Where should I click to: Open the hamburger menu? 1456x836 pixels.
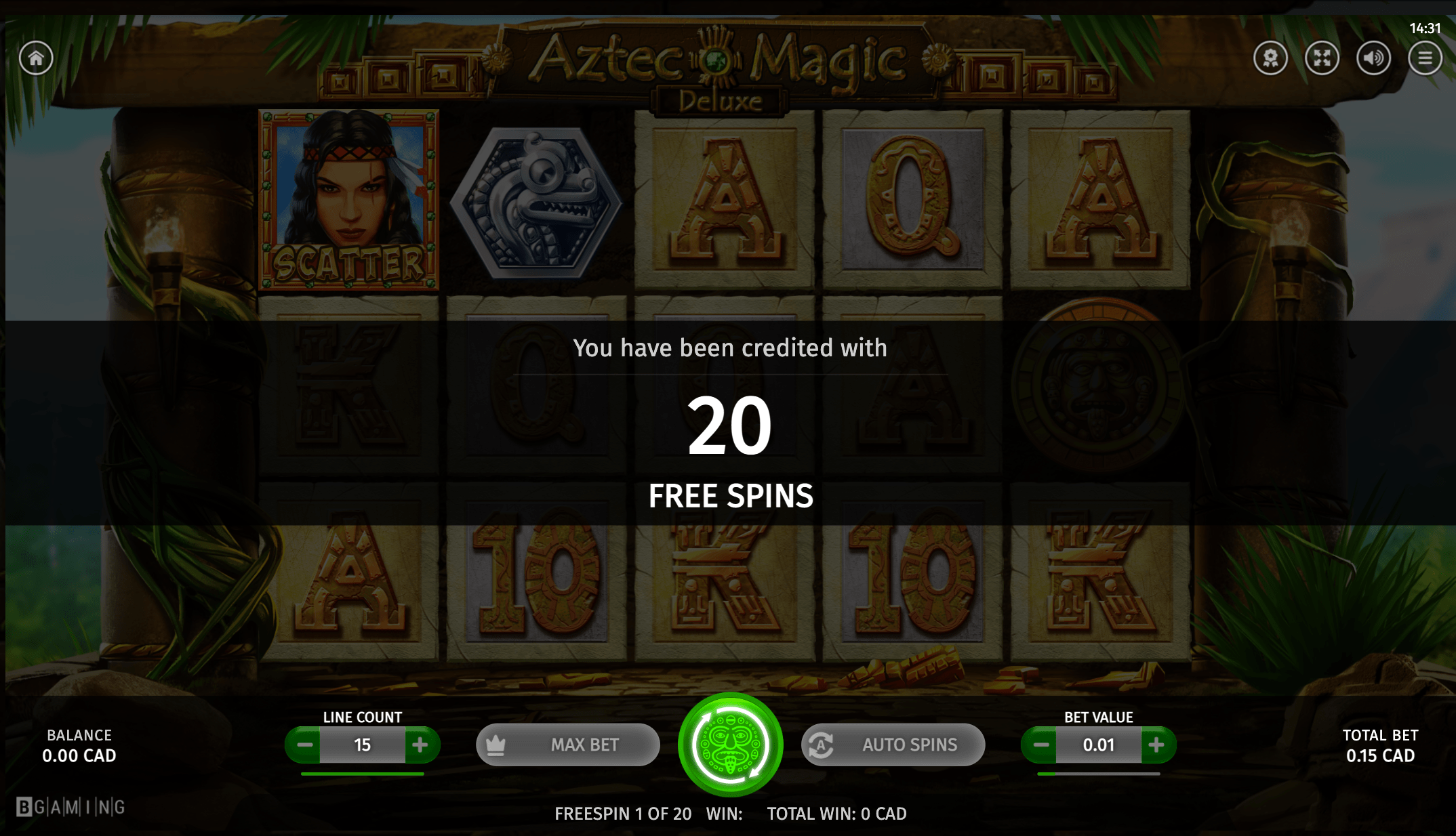1425,58
